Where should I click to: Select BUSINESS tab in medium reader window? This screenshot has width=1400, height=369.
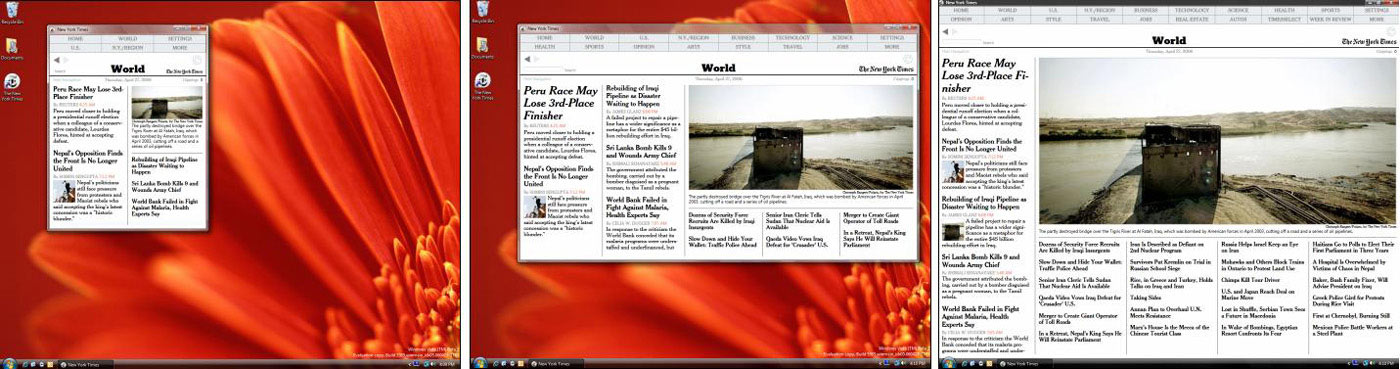coord(743,38)
